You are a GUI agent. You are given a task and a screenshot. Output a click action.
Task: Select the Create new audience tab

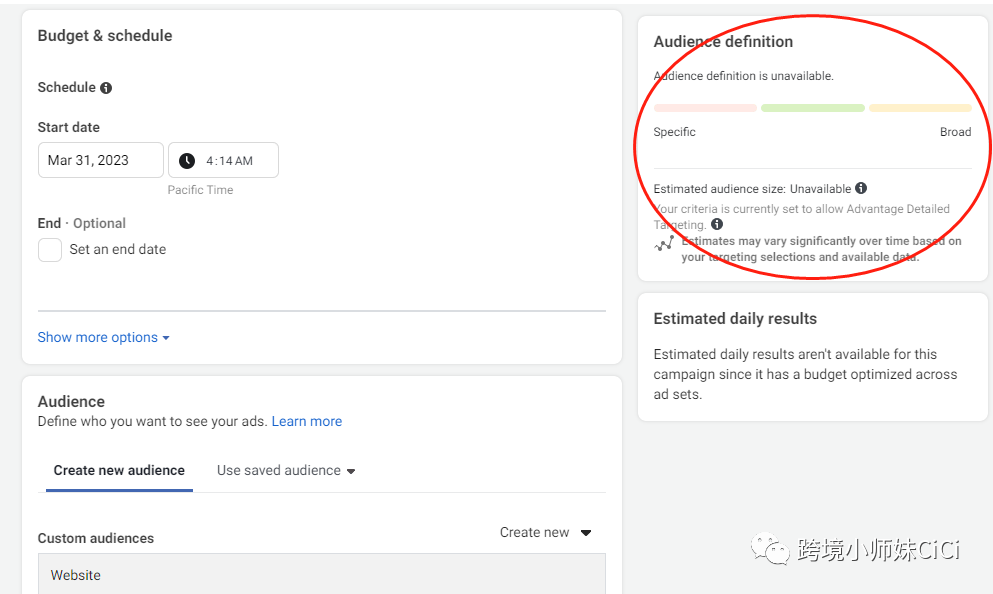(119, 471)
